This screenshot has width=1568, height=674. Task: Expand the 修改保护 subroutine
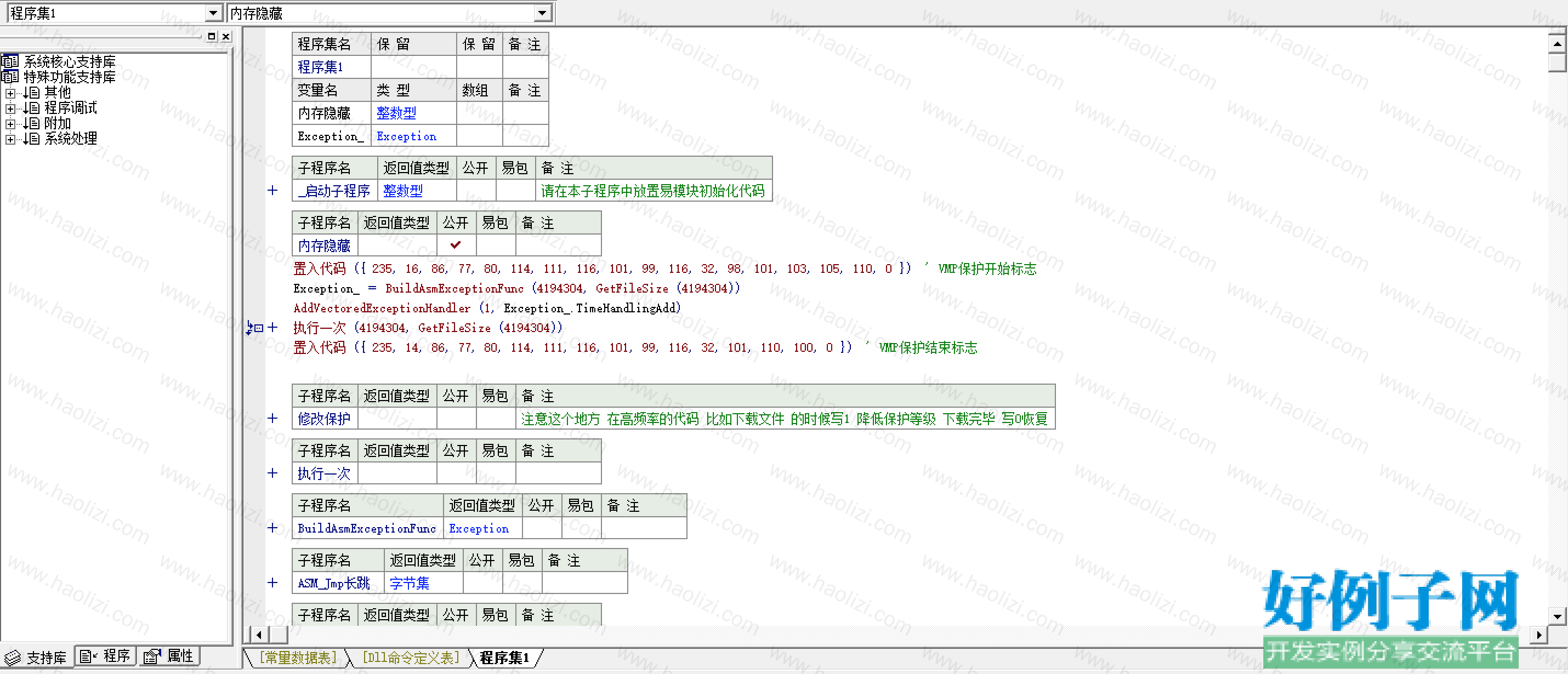click(x=272, y=418)
